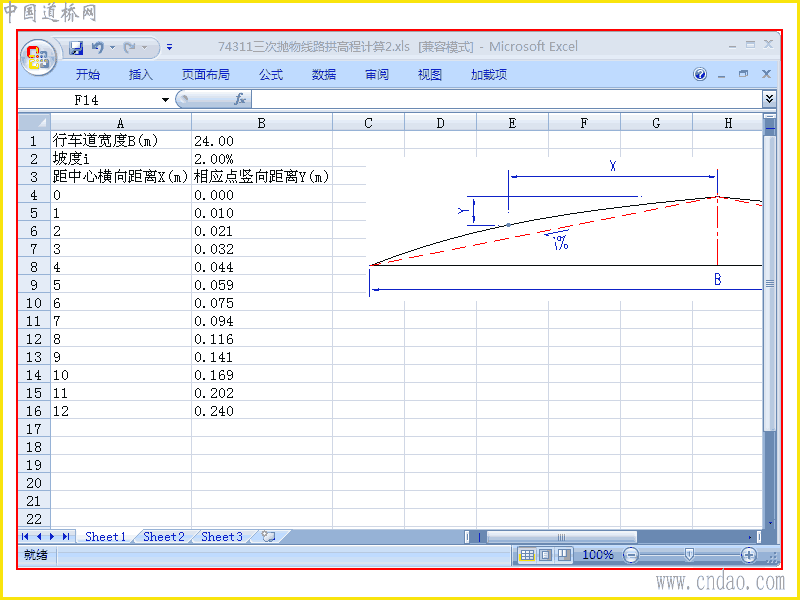
Task: Click the Redo arrow icon
Action: (x=129, y=48)
